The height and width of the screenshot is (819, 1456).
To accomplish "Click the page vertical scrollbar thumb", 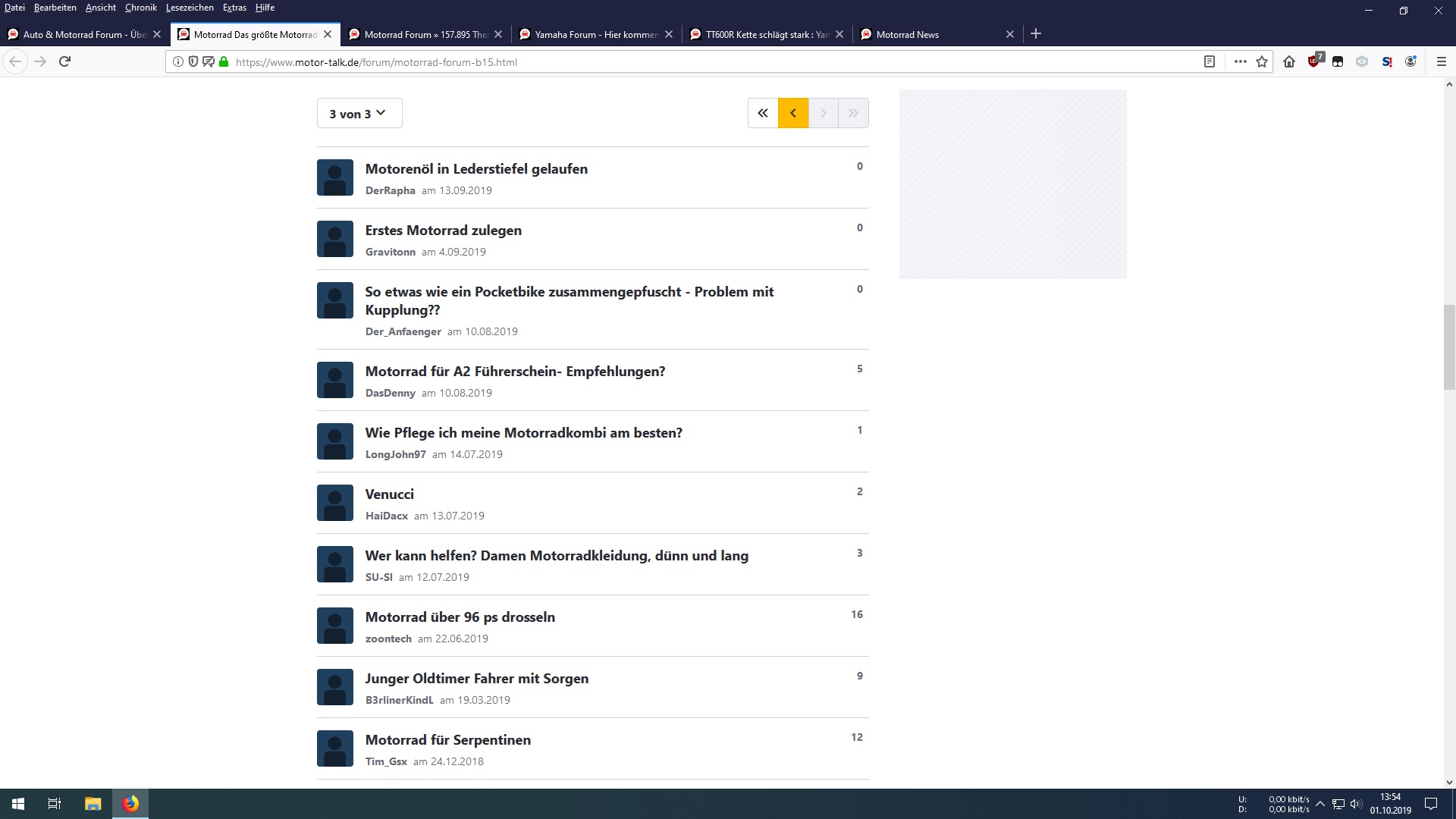I will coord(1449,347).
